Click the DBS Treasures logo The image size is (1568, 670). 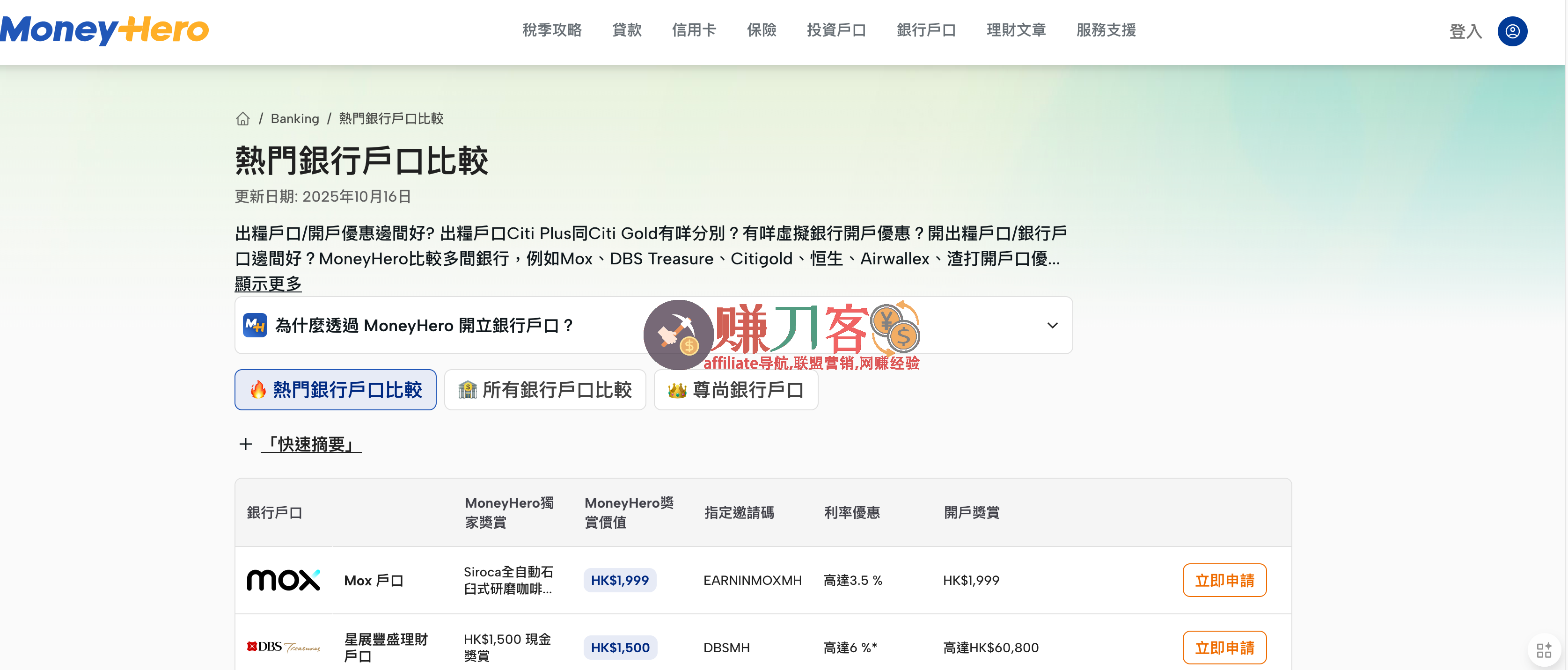pyautogui.click(x=283, y=647)
